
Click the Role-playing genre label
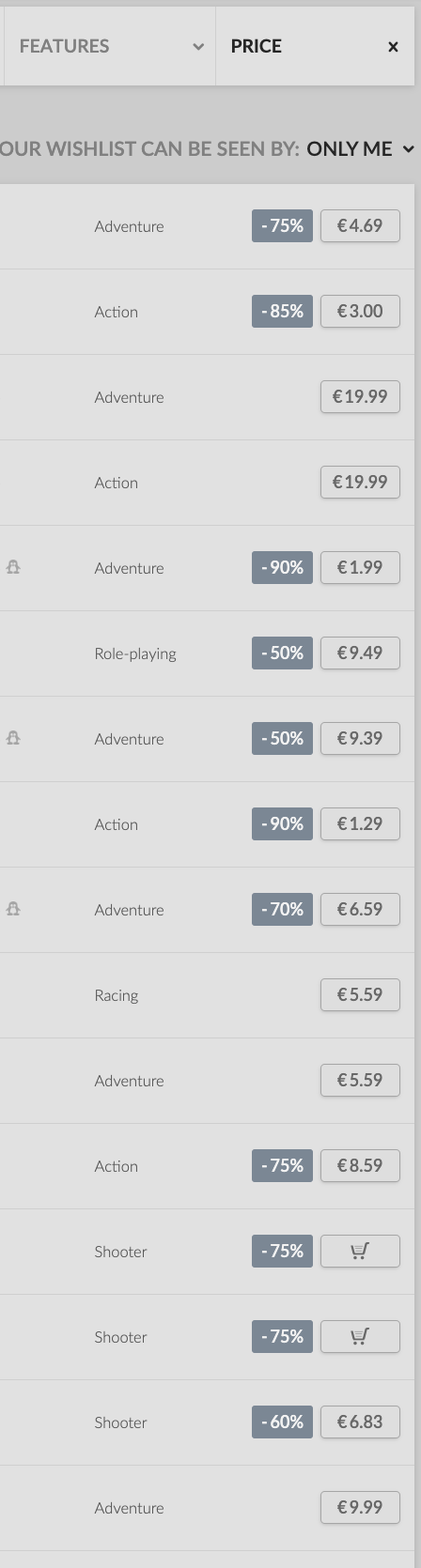point(135,653)
